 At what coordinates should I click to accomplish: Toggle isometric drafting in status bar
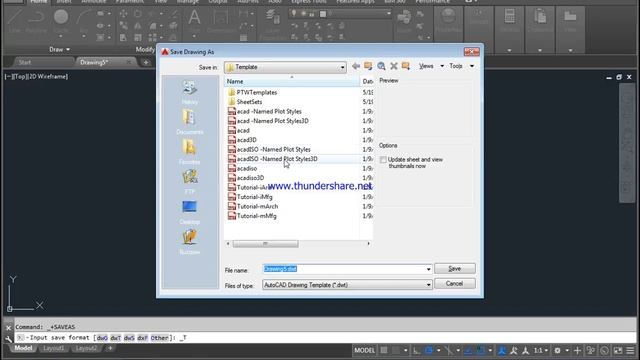click(449, 350)
